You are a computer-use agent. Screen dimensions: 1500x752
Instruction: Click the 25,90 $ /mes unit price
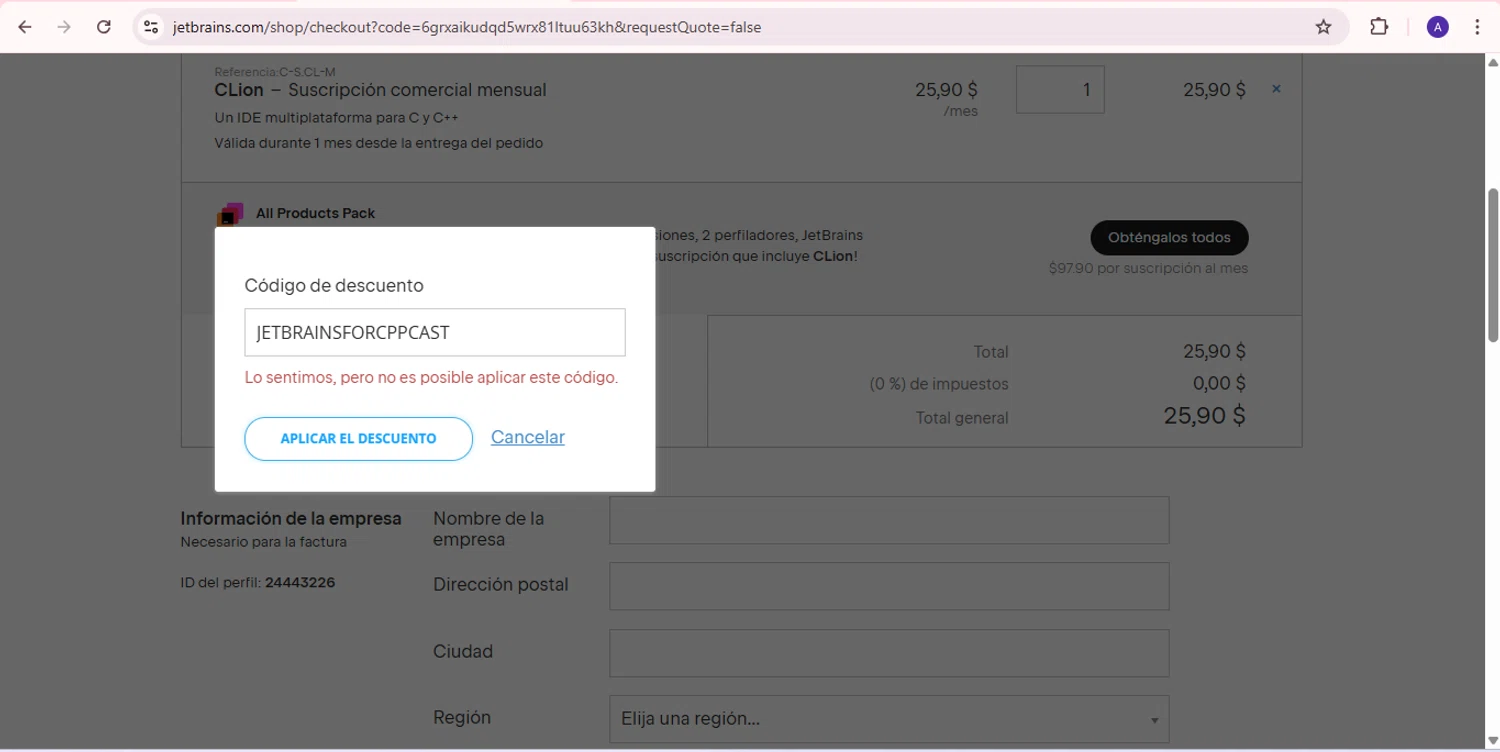[x=946, y=99]
